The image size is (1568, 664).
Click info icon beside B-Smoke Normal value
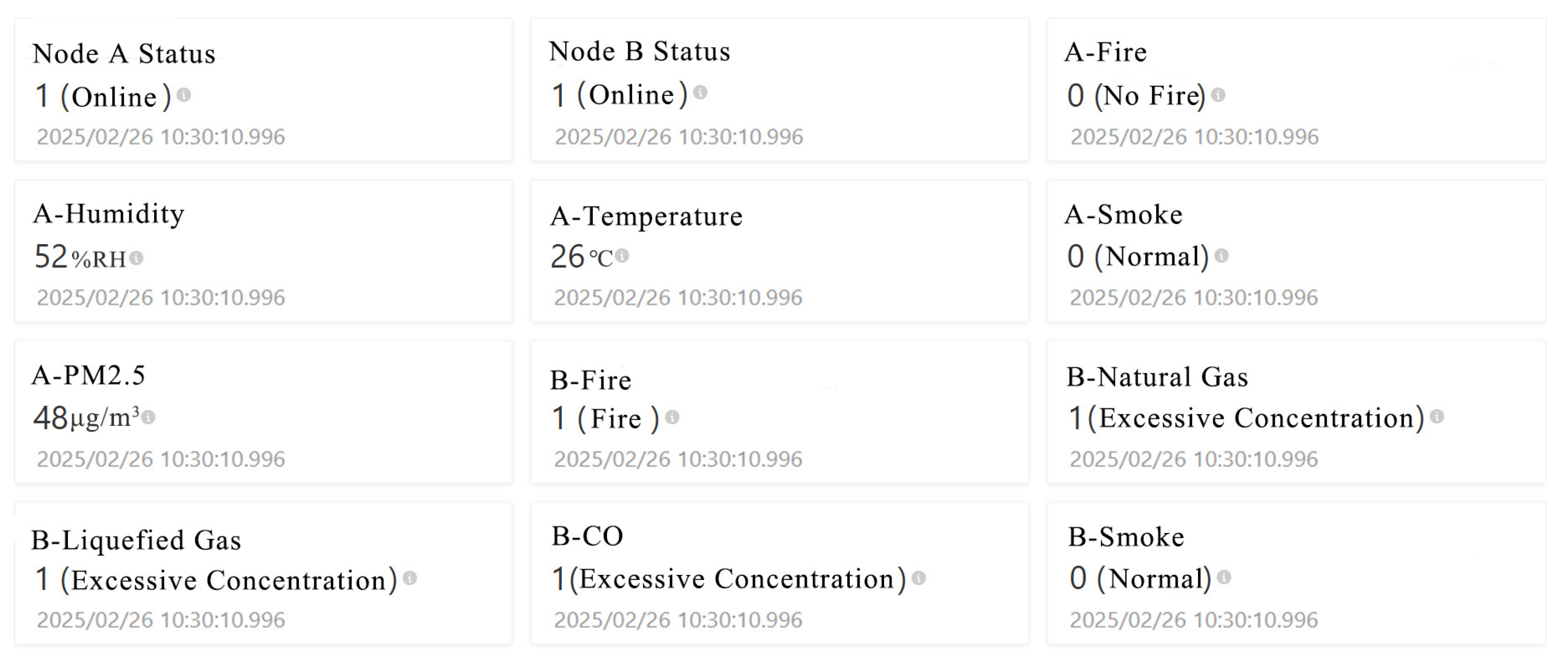coord(1224,577)
